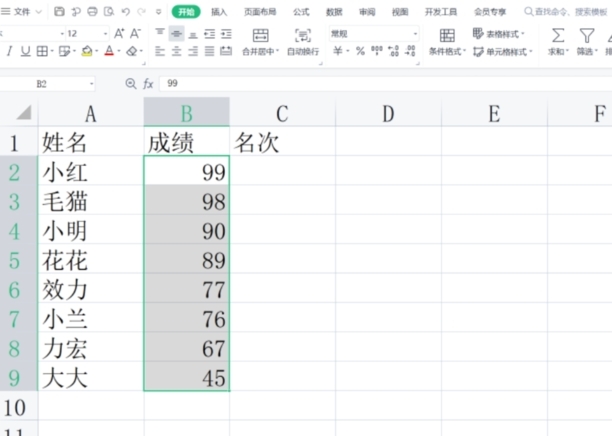
Task: Switch to the 审阅 tab
Action: (x=367, y=12)
